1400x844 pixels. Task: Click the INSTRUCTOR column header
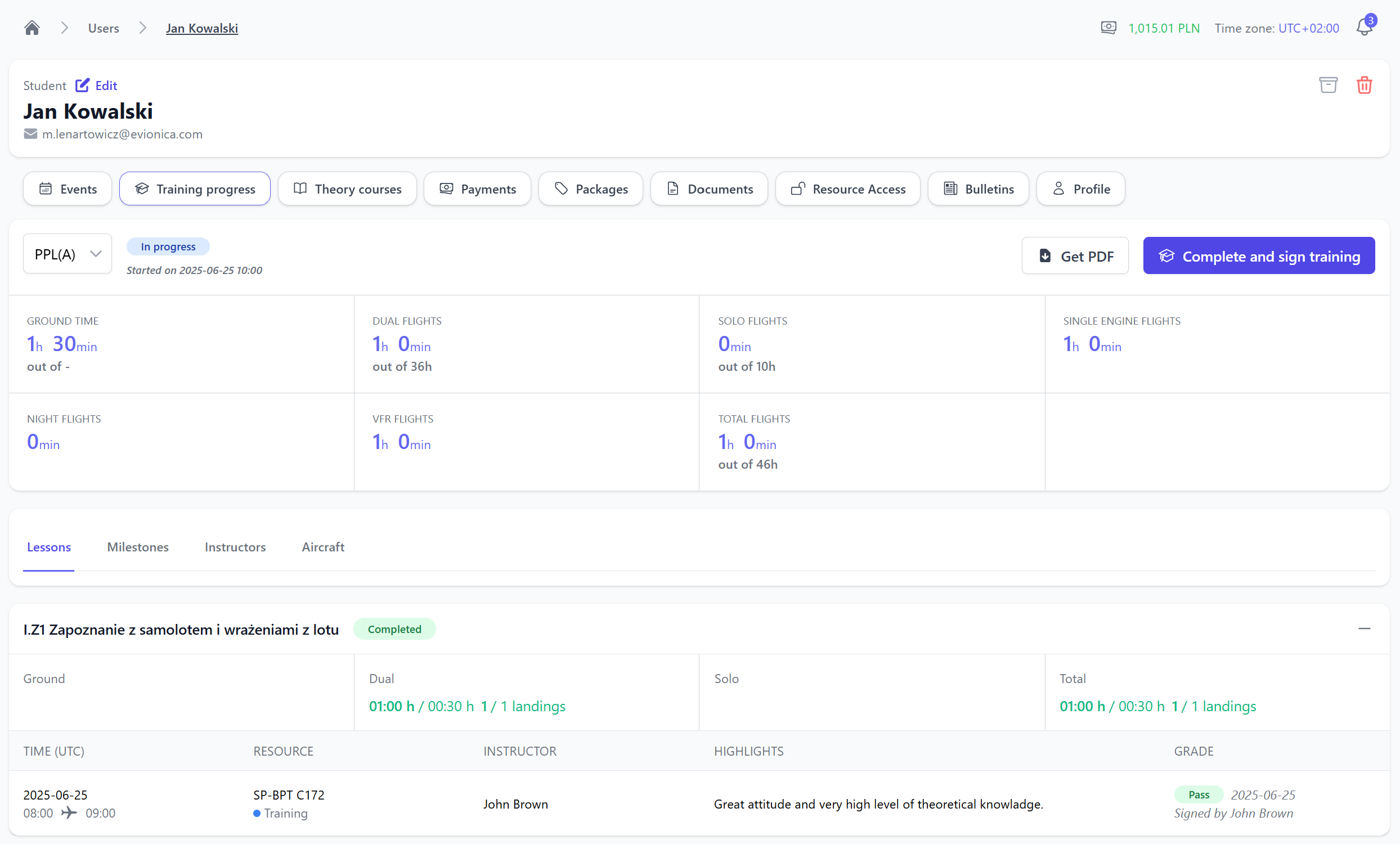point(520,751)
